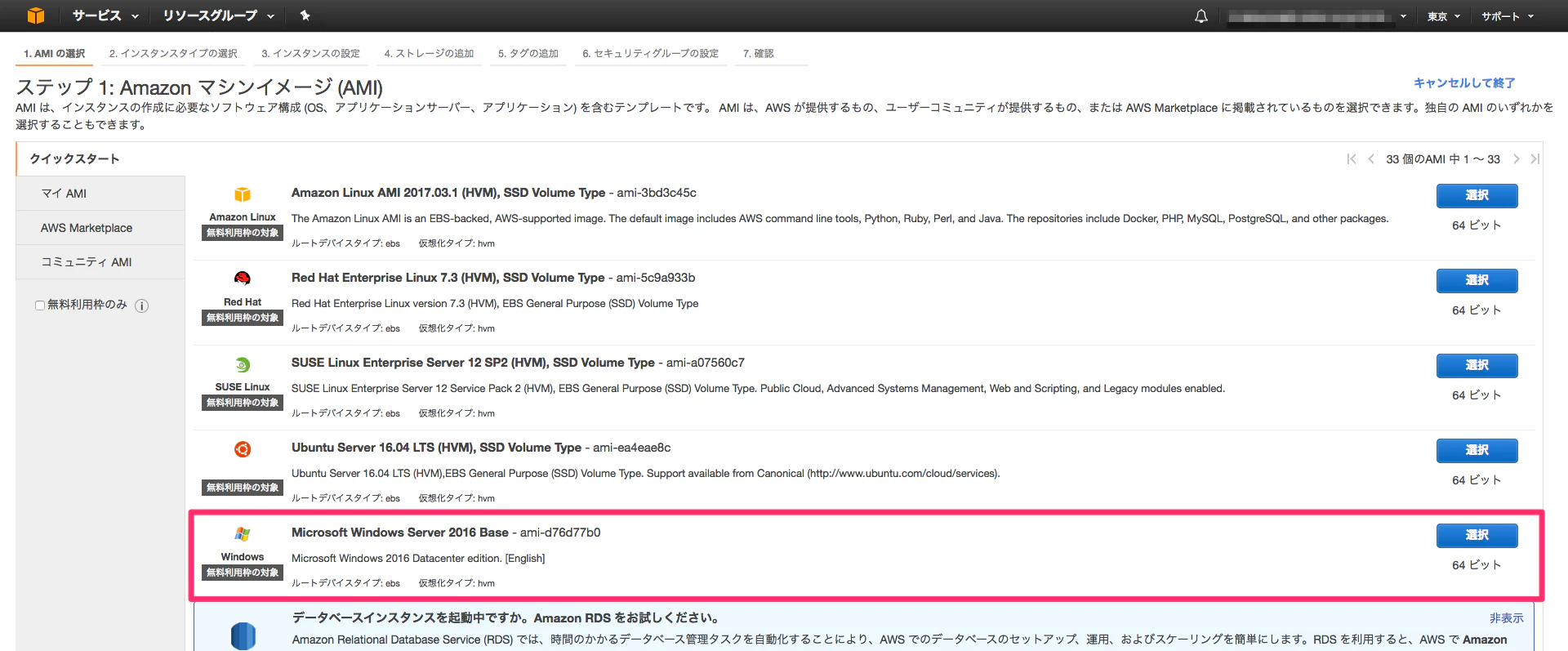Viewport: 1568px width, 651px height.
Task: Go to first AMI page arrow
Action: 1352,158
